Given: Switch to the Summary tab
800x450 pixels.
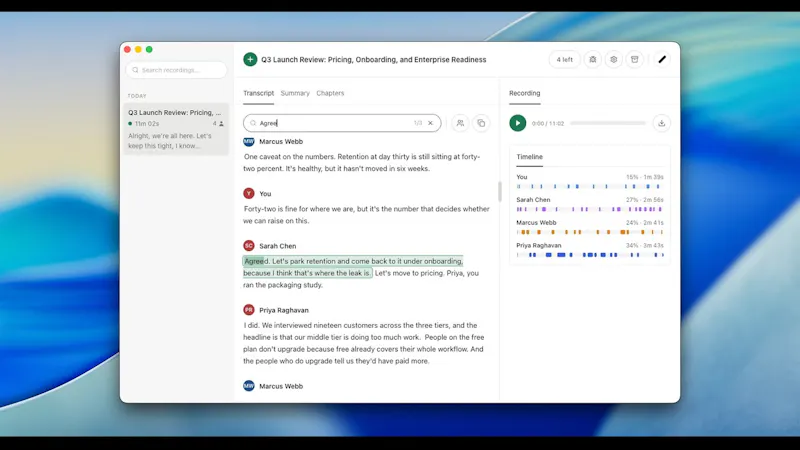Looking at the screenshot, I should coord(295,93).
